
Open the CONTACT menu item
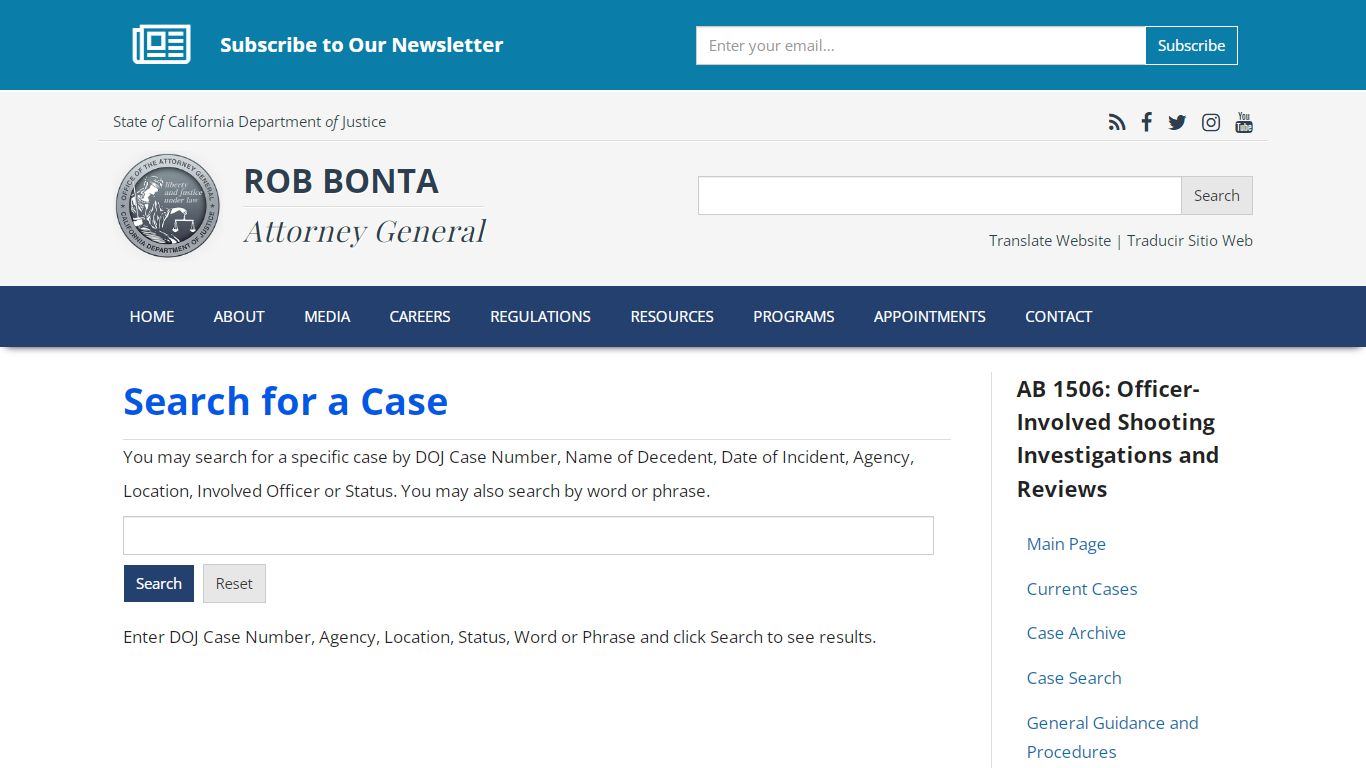coord(1058,316)
